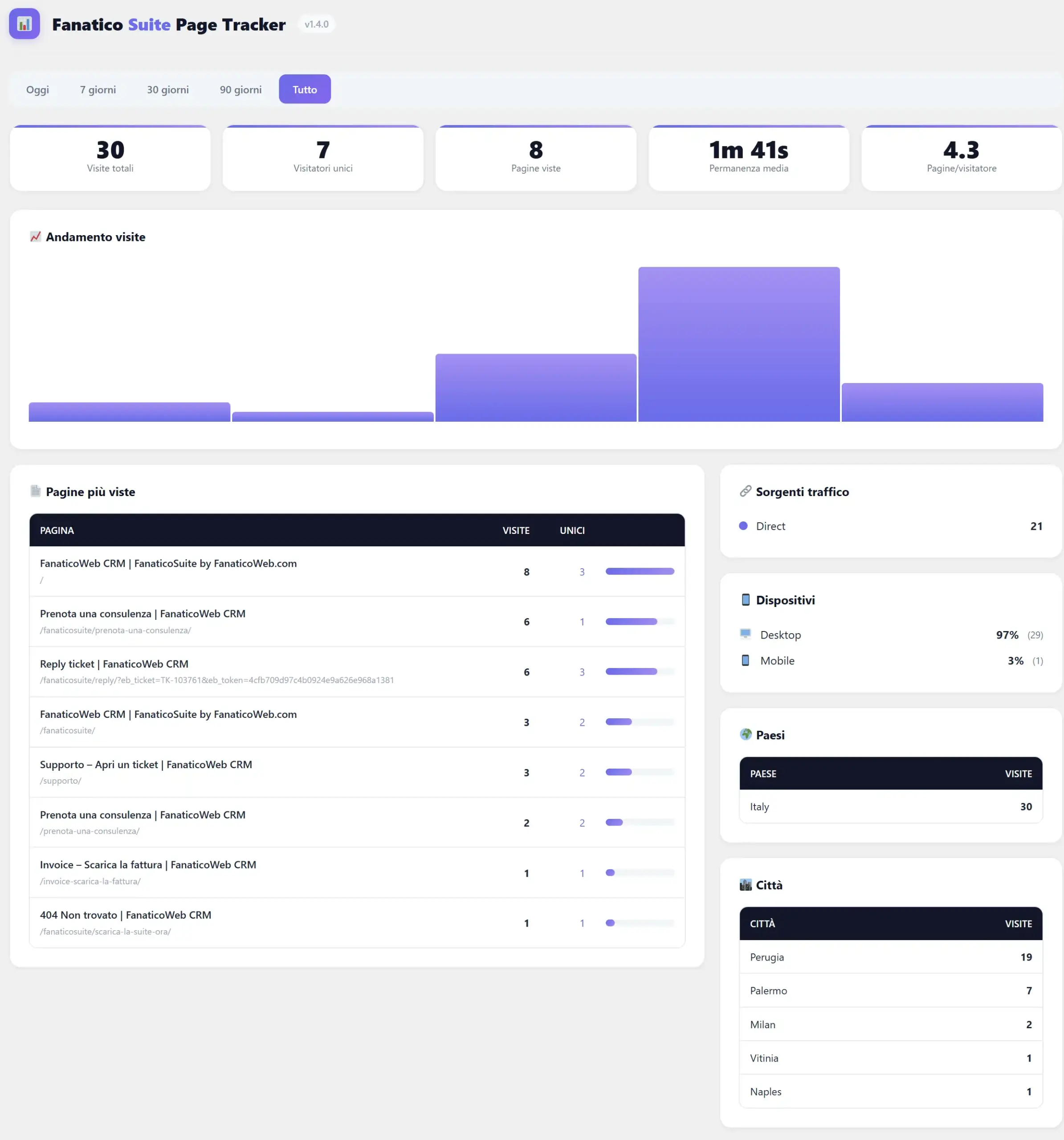Click the Pagine/visitatore stat card
The width and height of the screenshot is (1064, 1140).
click(x=961, y=158)
